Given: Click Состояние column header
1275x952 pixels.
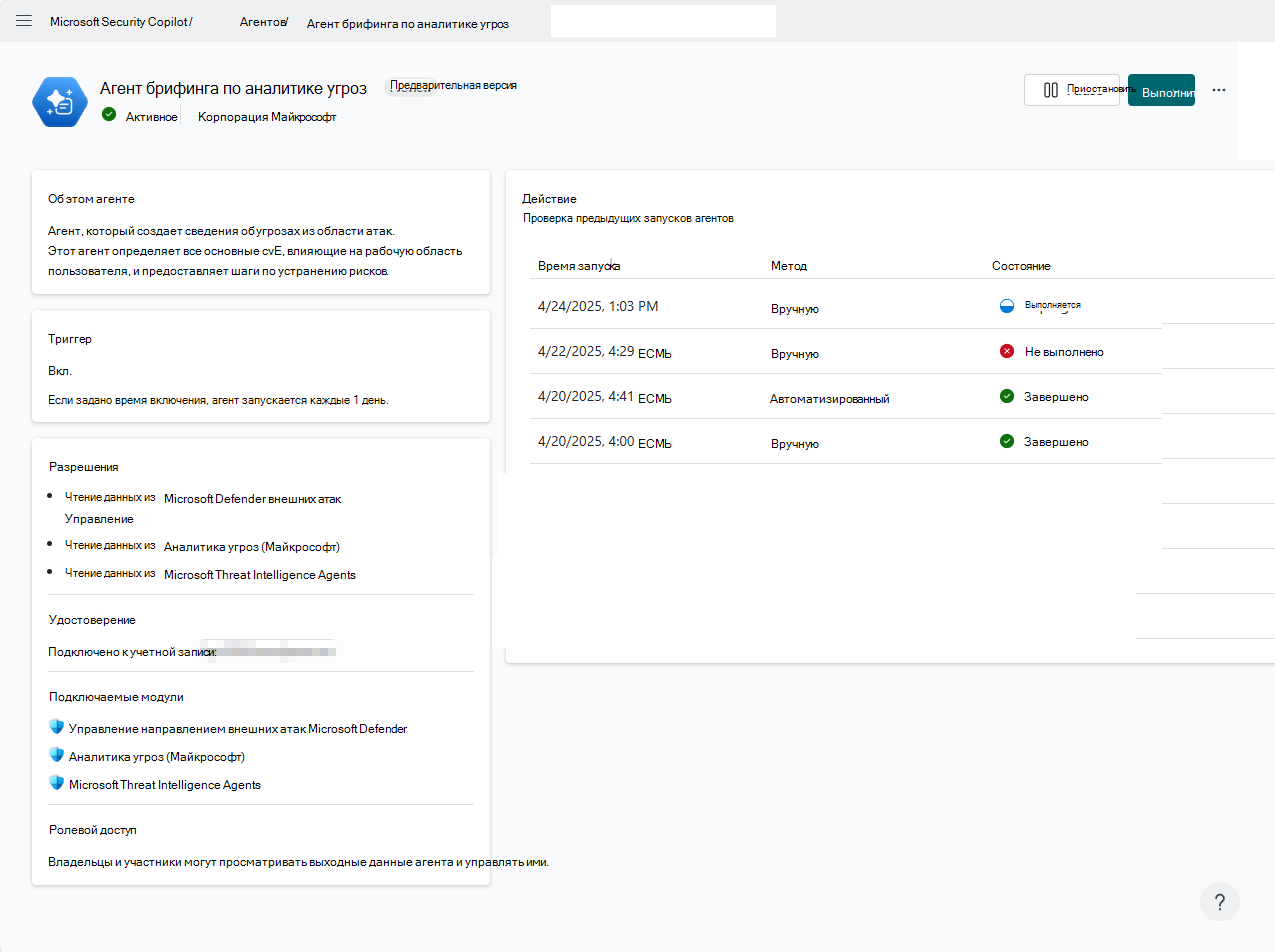Looking at the screenshot, I should click(x=1021, y=266).
